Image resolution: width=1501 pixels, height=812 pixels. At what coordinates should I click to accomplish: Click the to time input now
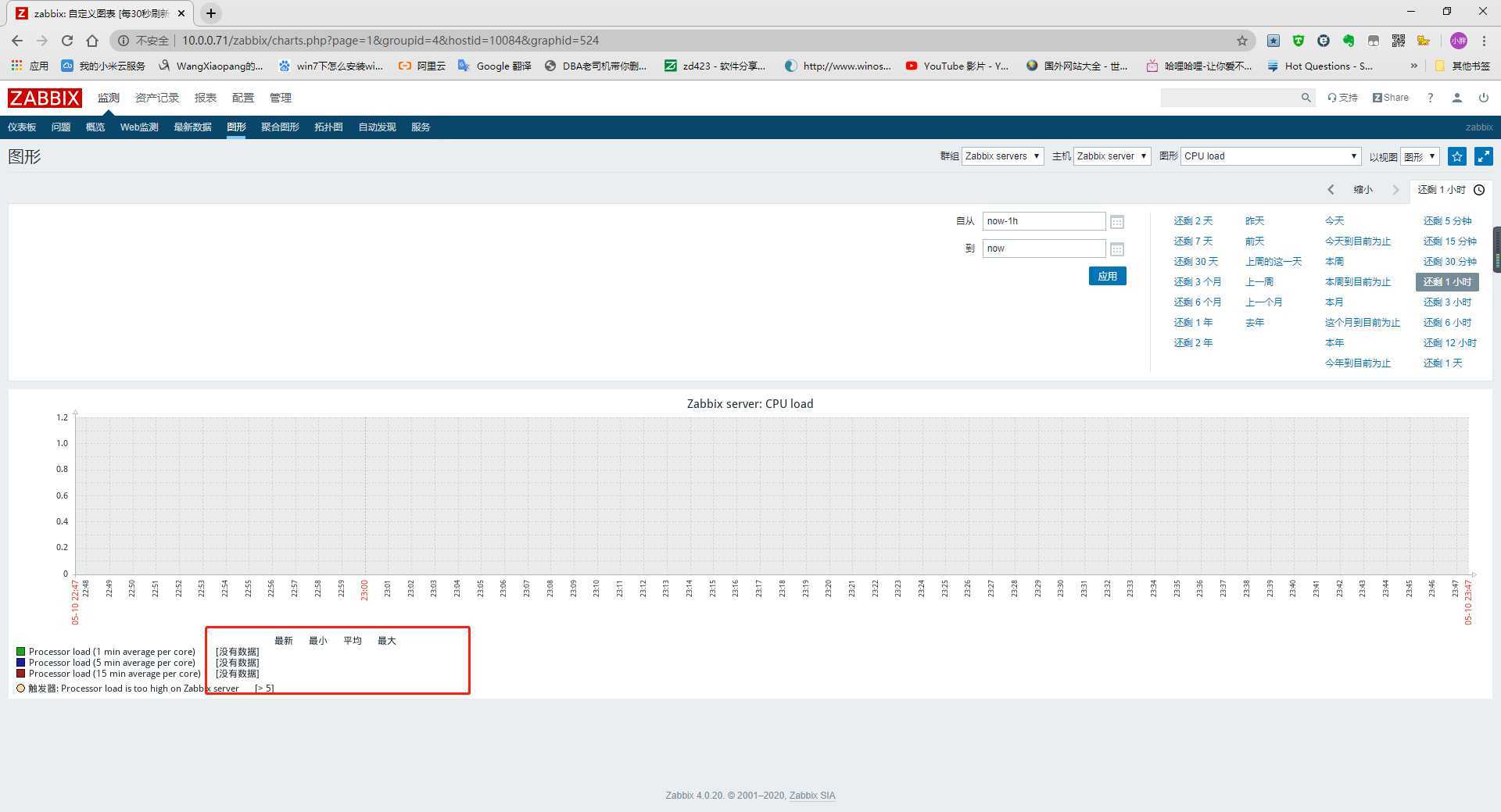point(1044,249)
